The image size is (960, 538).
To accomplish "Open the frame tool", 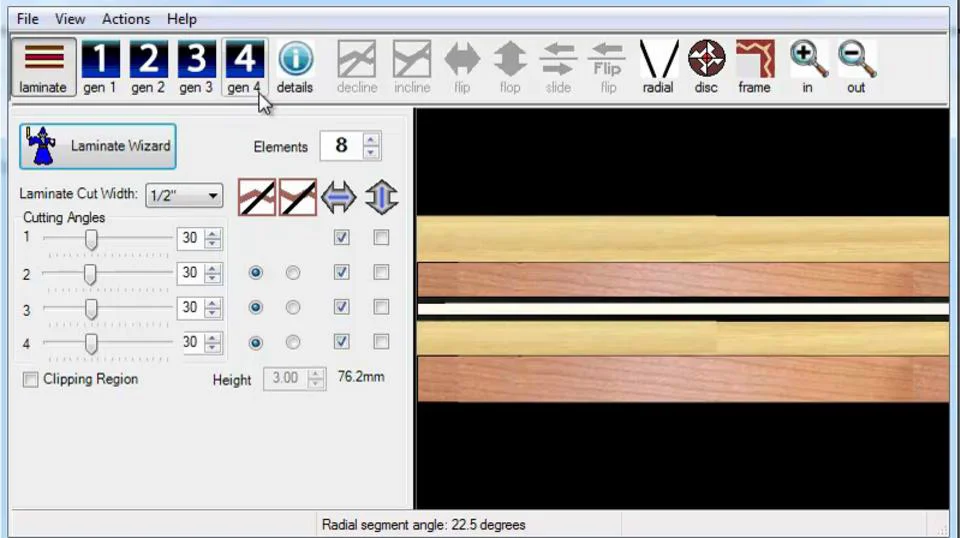I will point(754,67).
